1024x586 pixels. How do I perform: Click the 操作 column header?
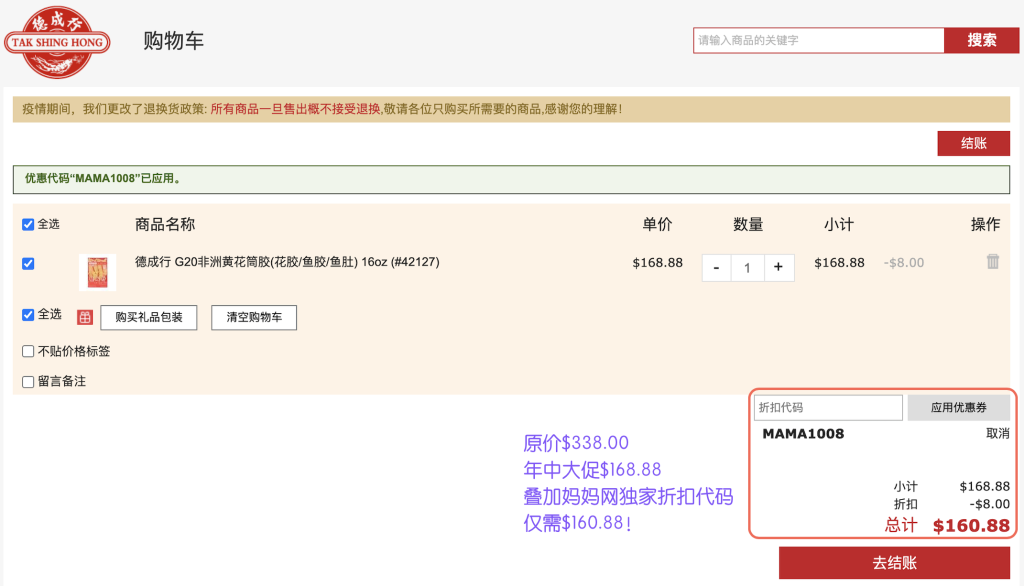pyautogui.click(x=985, y=225)
